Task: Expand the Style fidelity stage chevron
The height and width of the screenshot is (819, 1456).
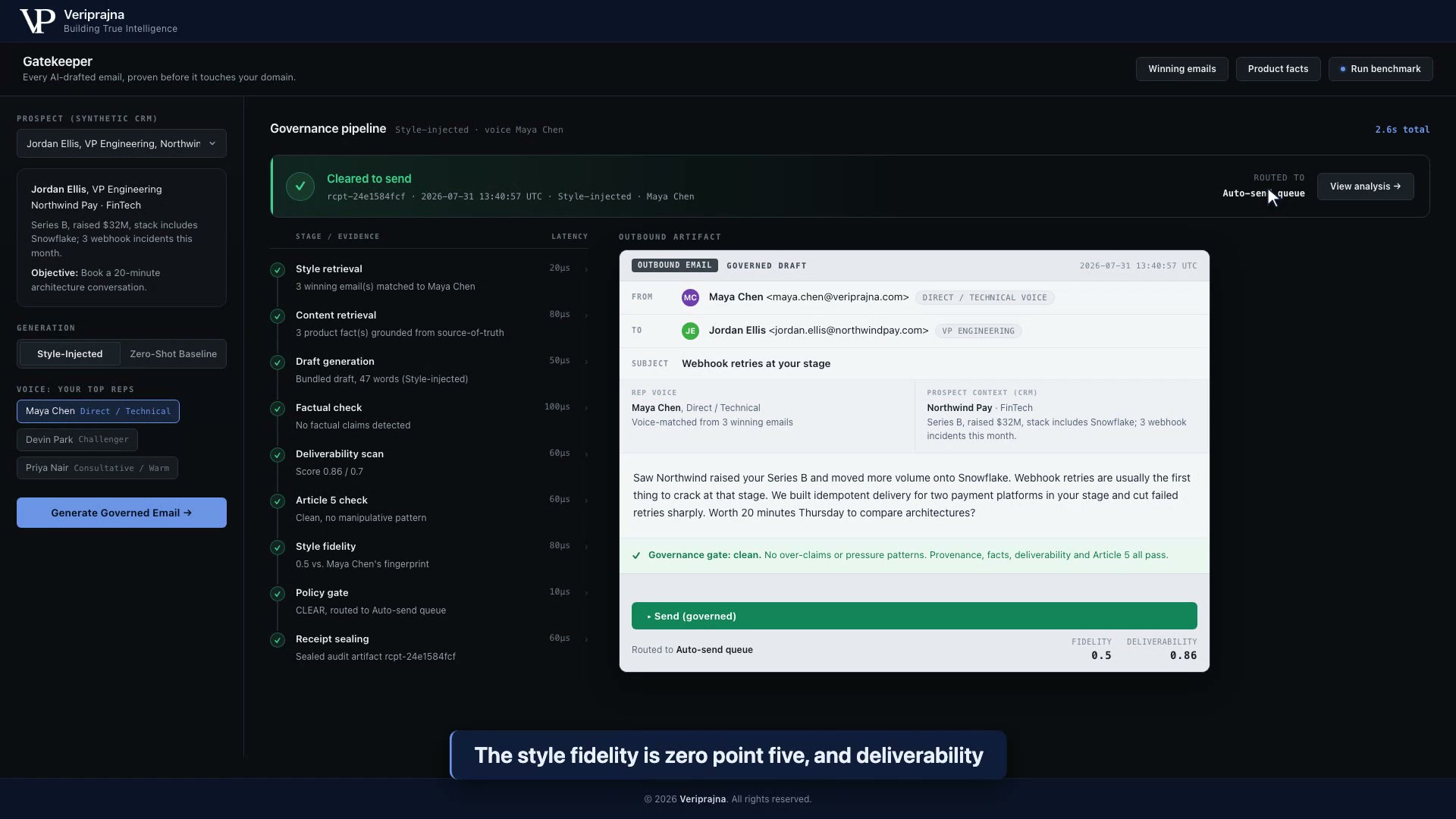Action: [586, 547]
